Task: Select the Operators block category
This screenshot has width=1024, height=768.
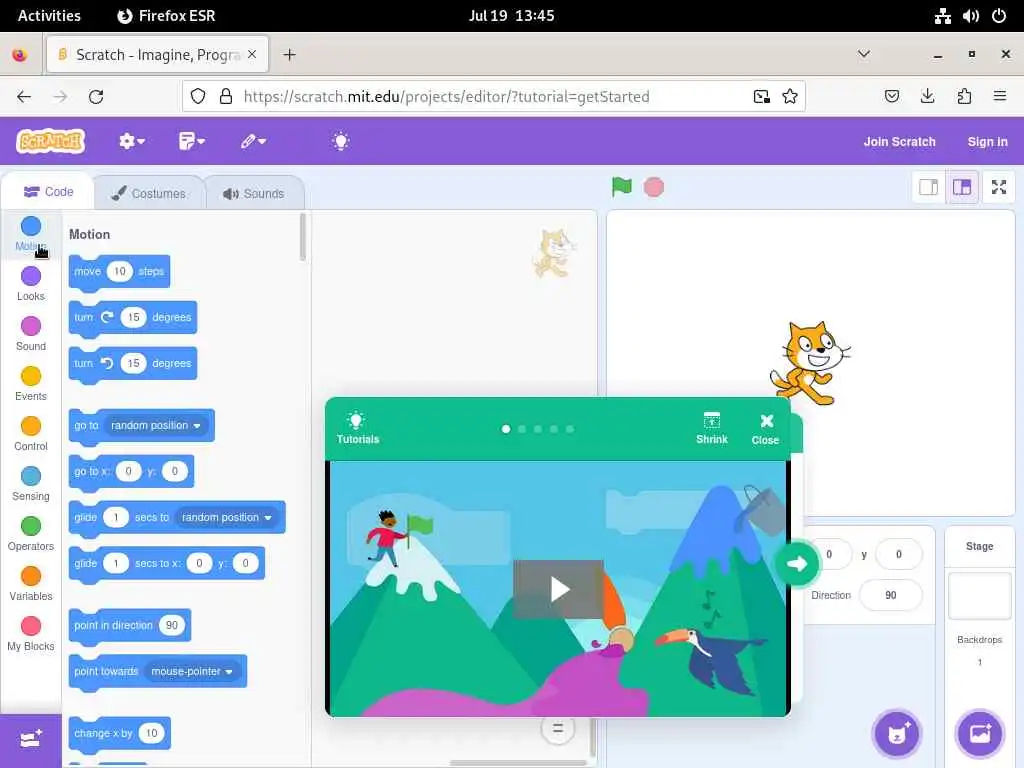Action: tap(31, 534)
